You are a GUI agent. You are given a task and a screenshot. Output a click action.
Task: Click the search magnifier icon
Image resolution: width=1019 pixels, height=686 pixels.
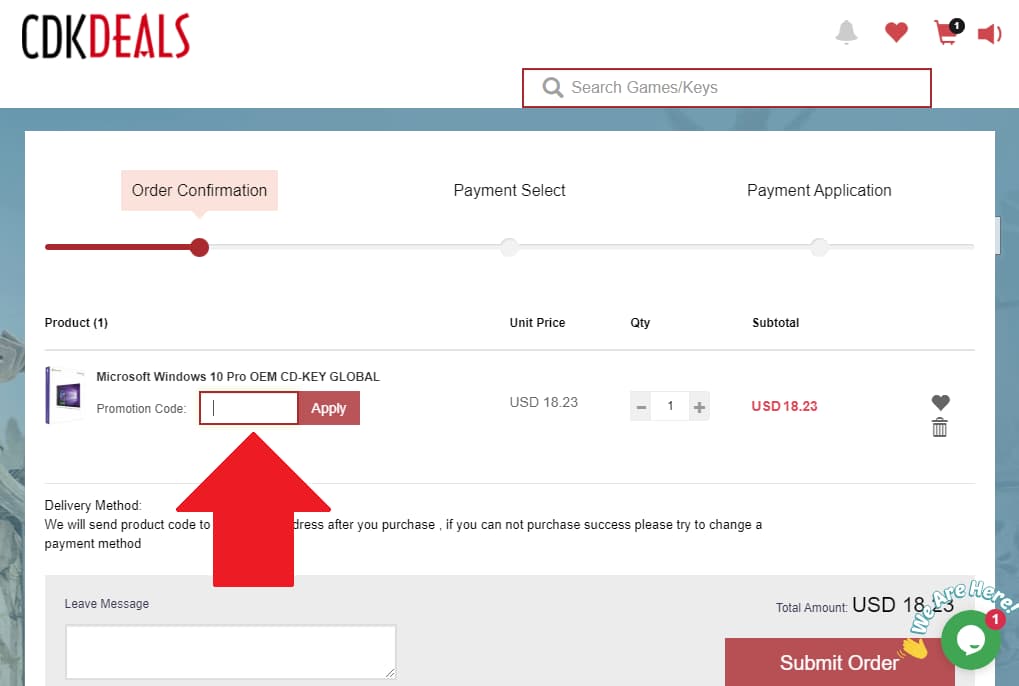[x=552, y=87]
